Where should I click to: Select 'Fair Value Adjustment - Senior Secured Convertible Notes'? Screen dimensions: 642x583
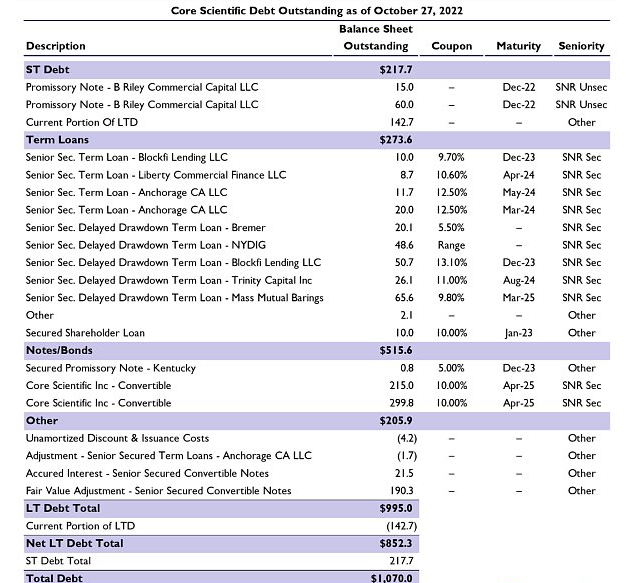point(158,491)
